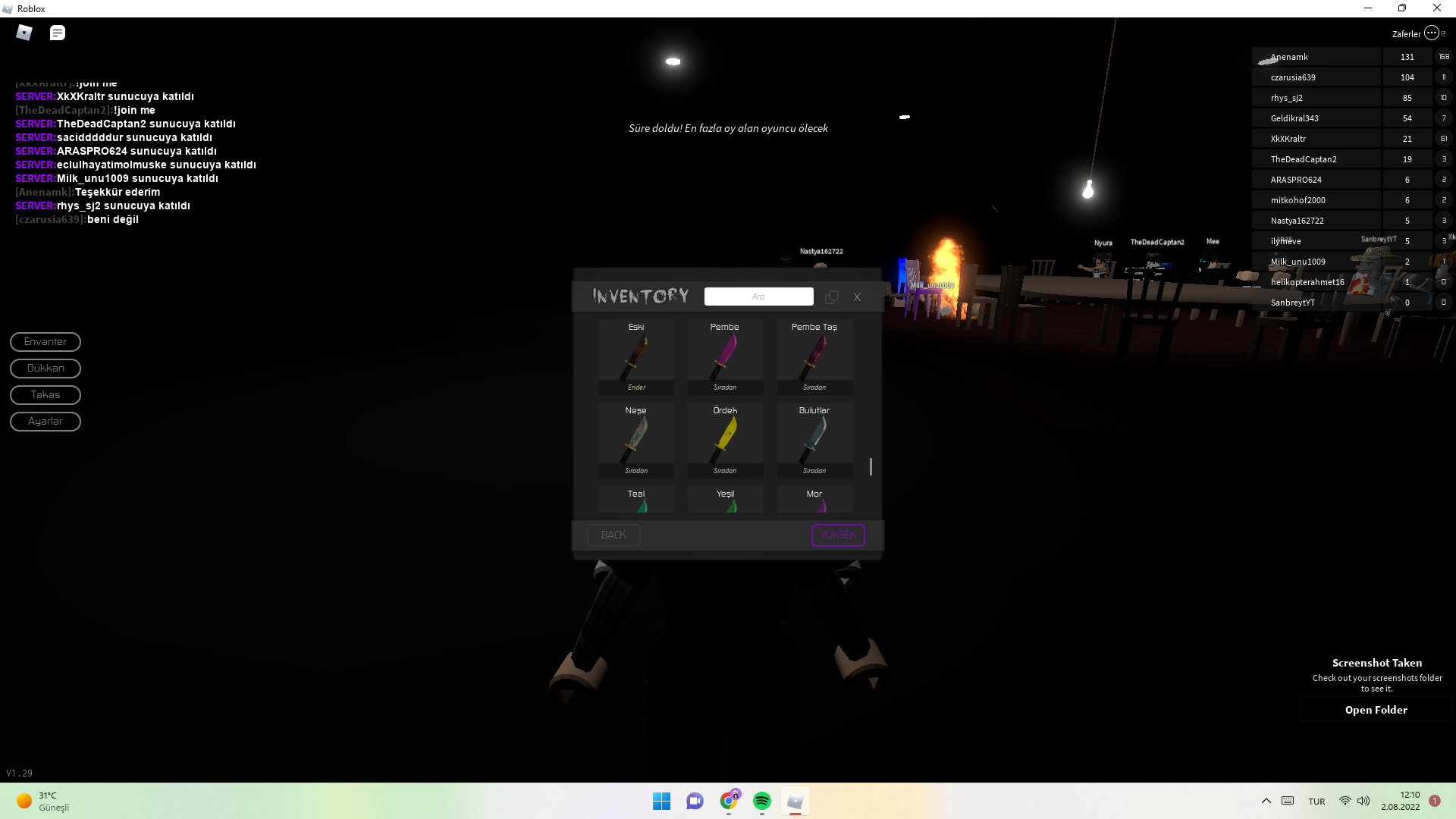Screen dimensions: 1456x819
Task: Select the Teal knife item
Action: [x=636, y=500]
